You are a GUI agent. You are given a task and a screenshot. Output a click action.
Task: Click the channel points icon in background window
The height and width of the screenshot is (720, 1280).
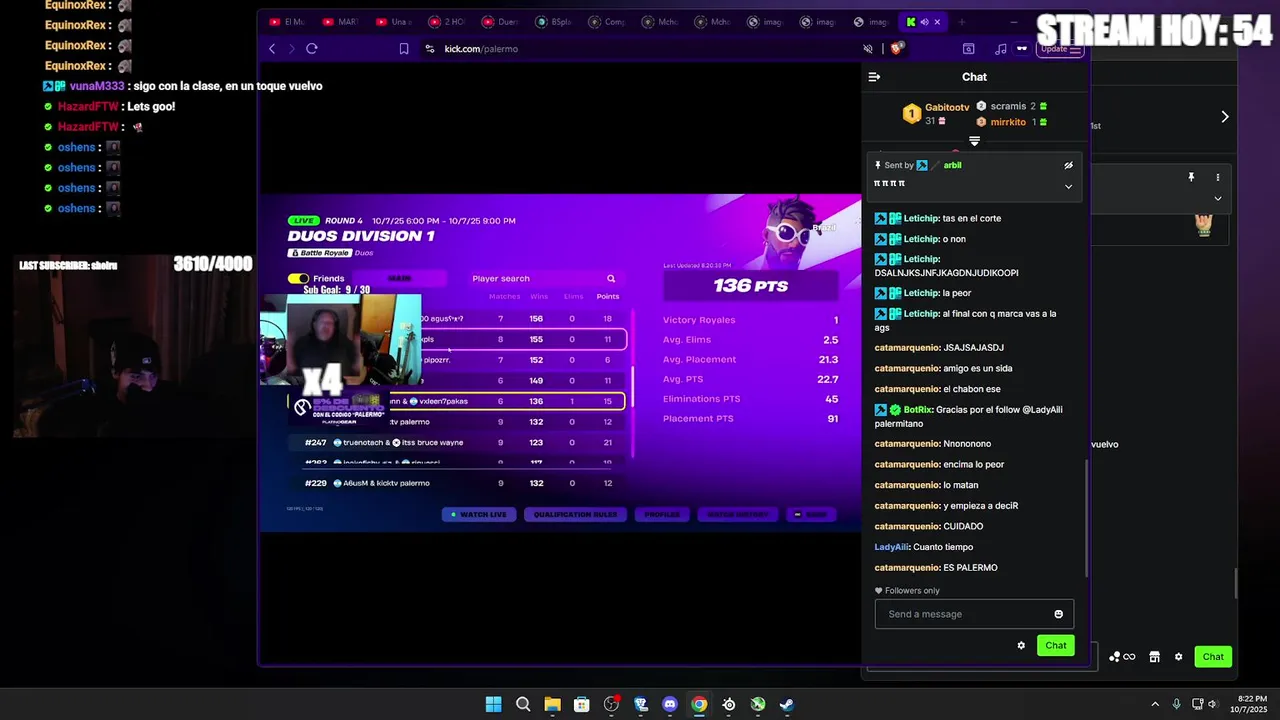pos(1121,657)
